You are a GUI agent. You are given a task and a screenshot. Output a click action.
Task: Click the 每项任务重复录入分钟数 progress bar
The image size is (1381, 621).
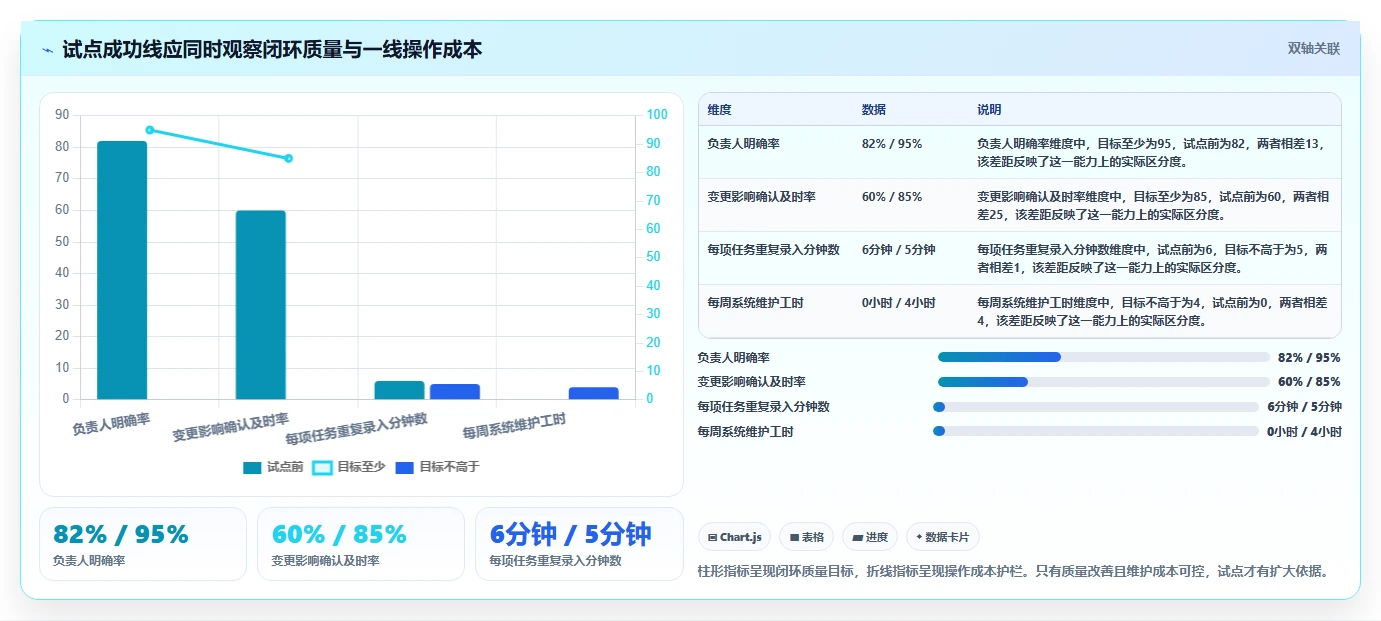[1095, 407]
